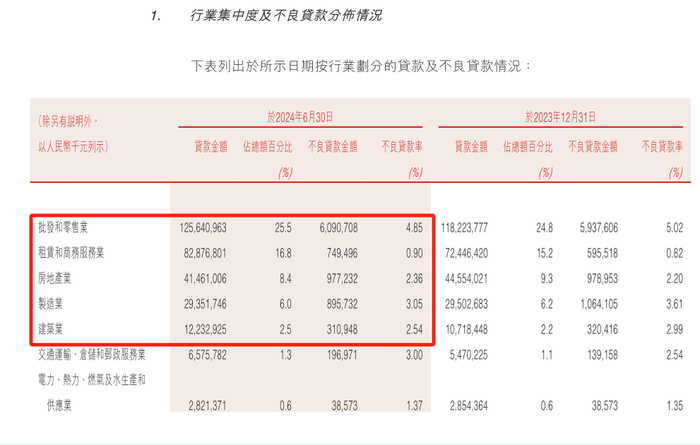Select the row label 建築業
This screenshot has height=445, width=700.
50,329
